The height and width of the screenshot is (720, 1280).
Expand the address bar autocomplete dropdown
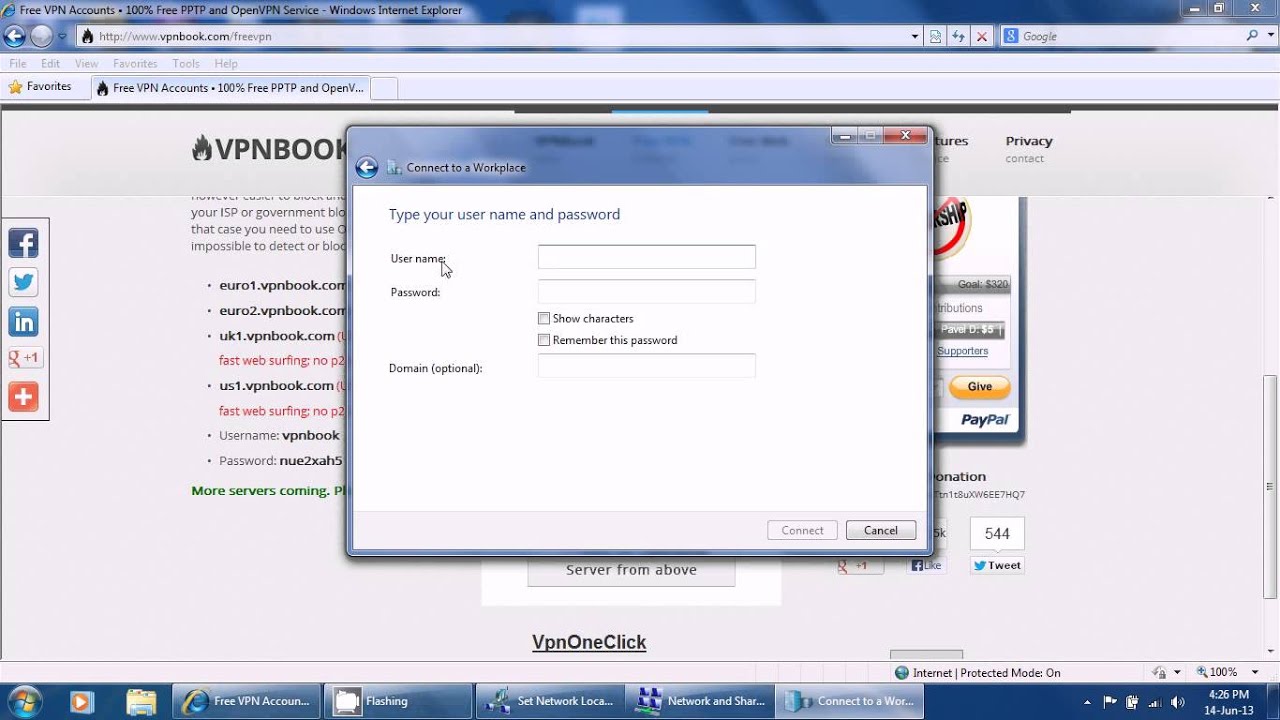click(915, 36)
